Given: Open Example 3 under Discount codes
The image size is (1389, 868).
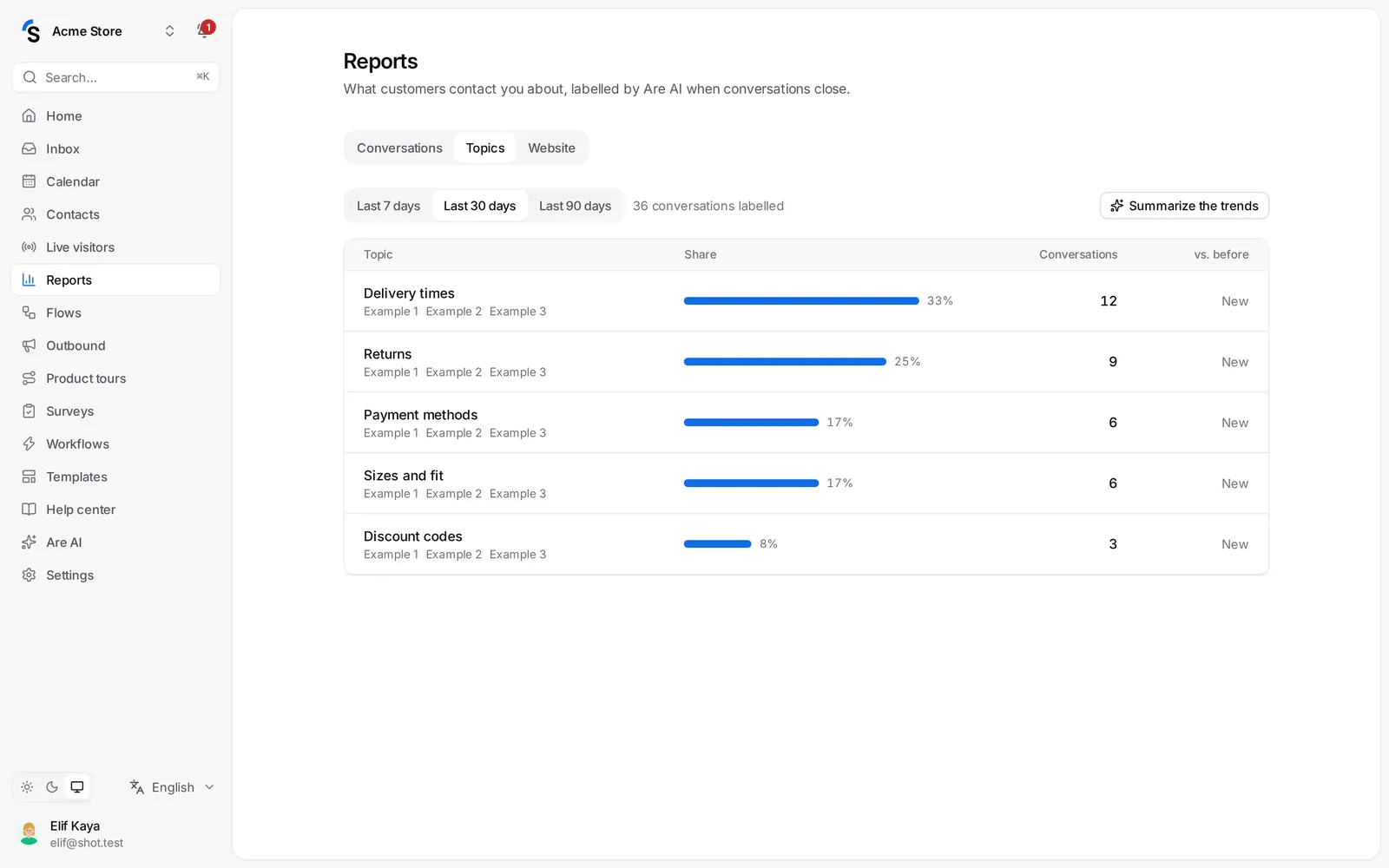Looking at the screenshot, I should 517,555.
